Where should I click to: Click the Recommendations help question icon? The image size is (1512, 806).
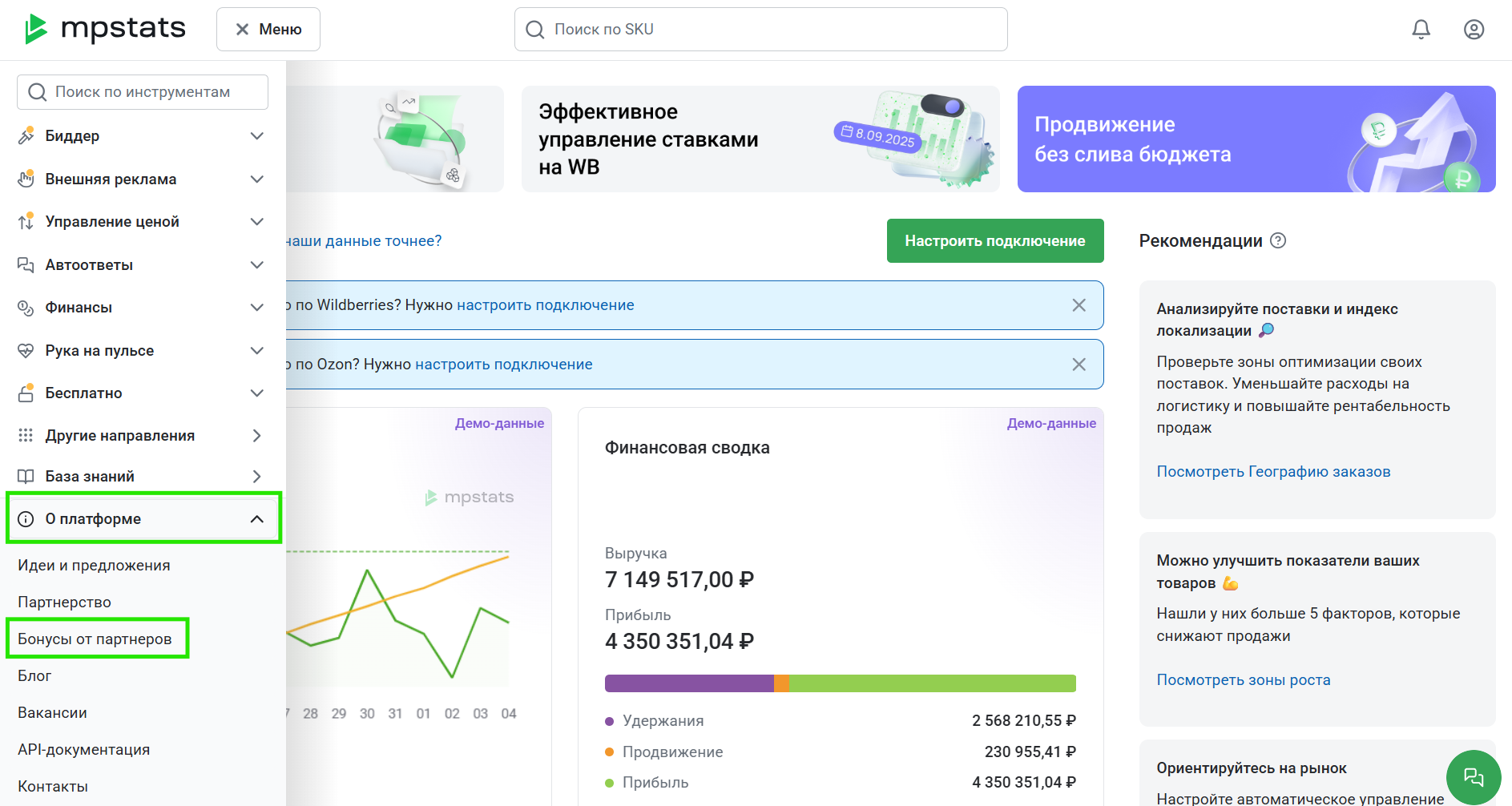[x=1278, y=240]
